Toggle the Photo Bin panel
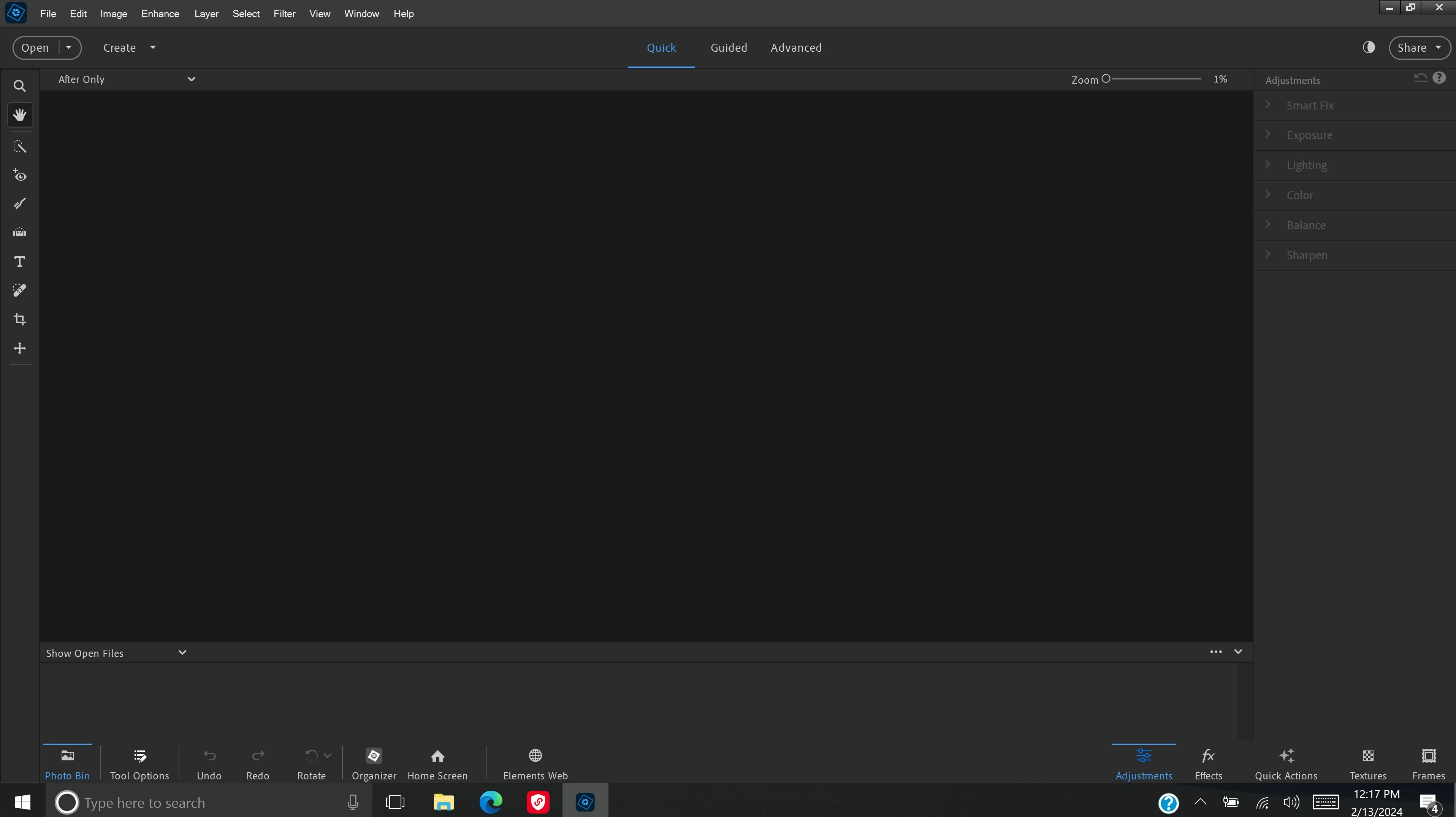This screenshot has height=817, width=1456. point(67,763)
